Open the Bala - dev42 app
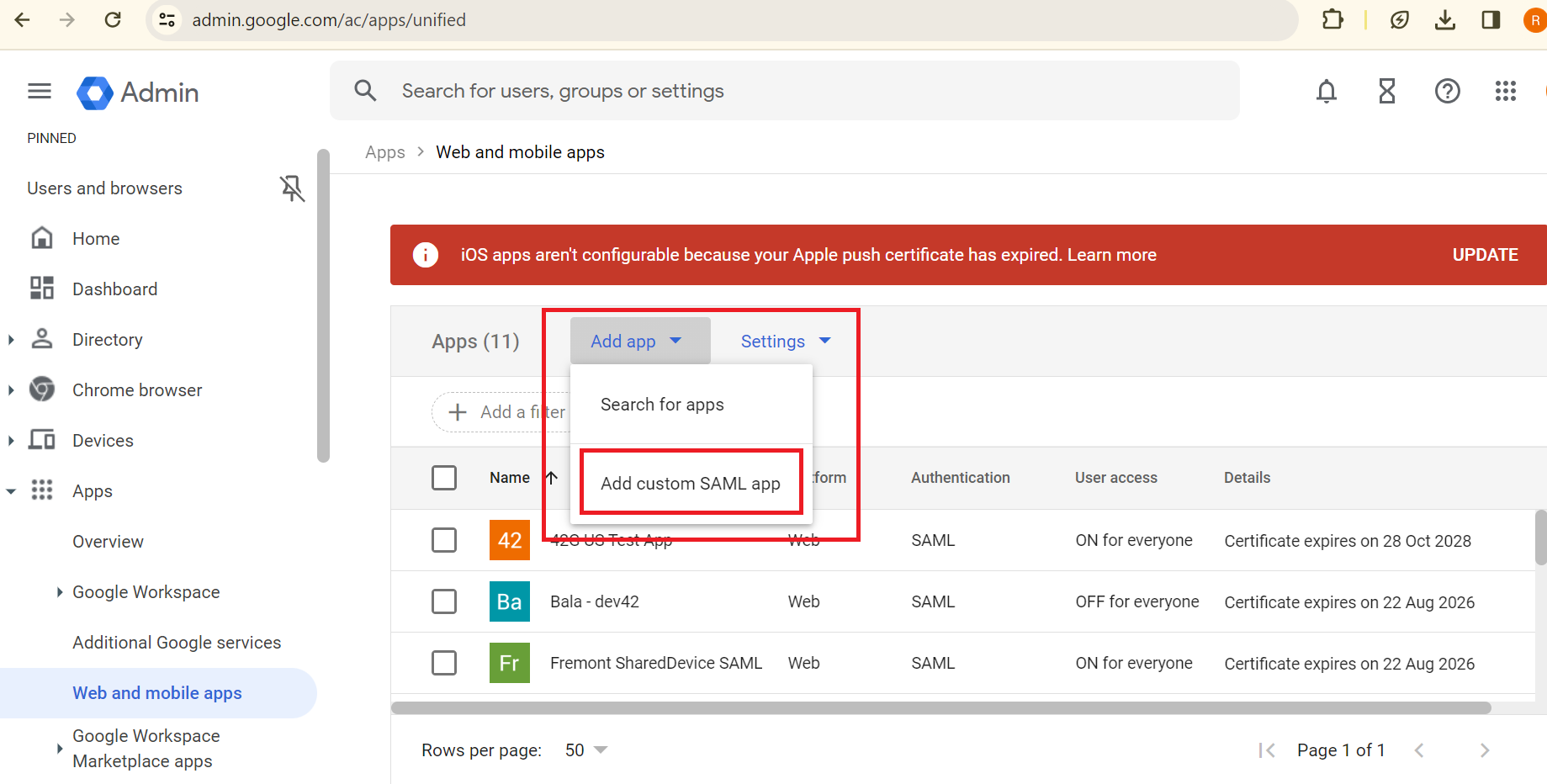Viewport: 1547px width, 784px height. pyautogui.click(x=595, y=601)
